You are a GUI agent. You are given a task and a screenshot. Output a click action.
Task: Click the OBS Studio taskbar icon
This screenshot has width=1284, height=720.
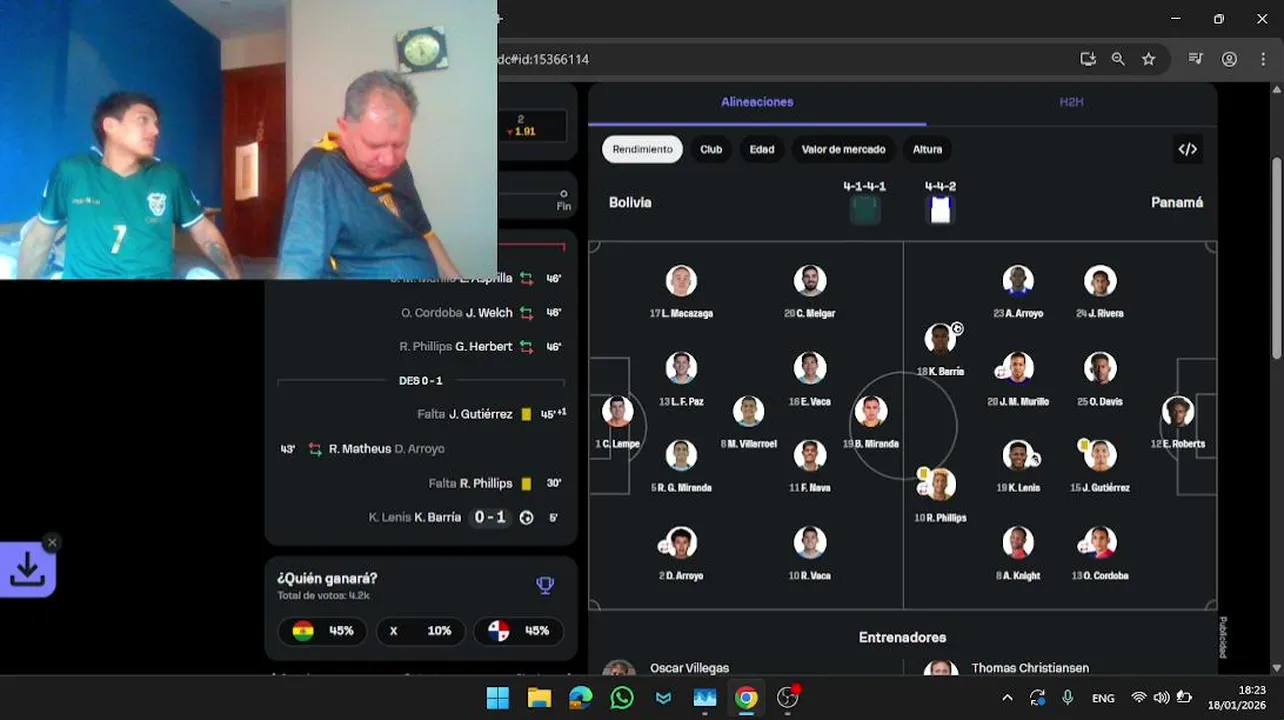point(788,698)
